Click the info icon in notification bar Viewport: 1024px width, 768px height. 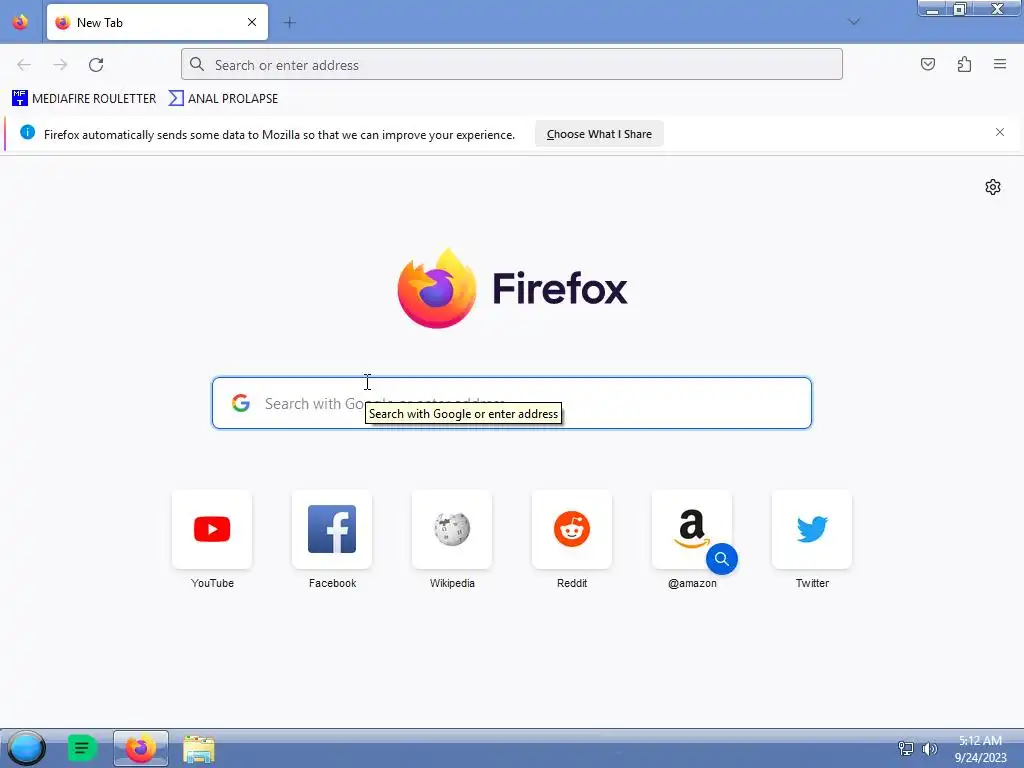(x=27, y=133)
